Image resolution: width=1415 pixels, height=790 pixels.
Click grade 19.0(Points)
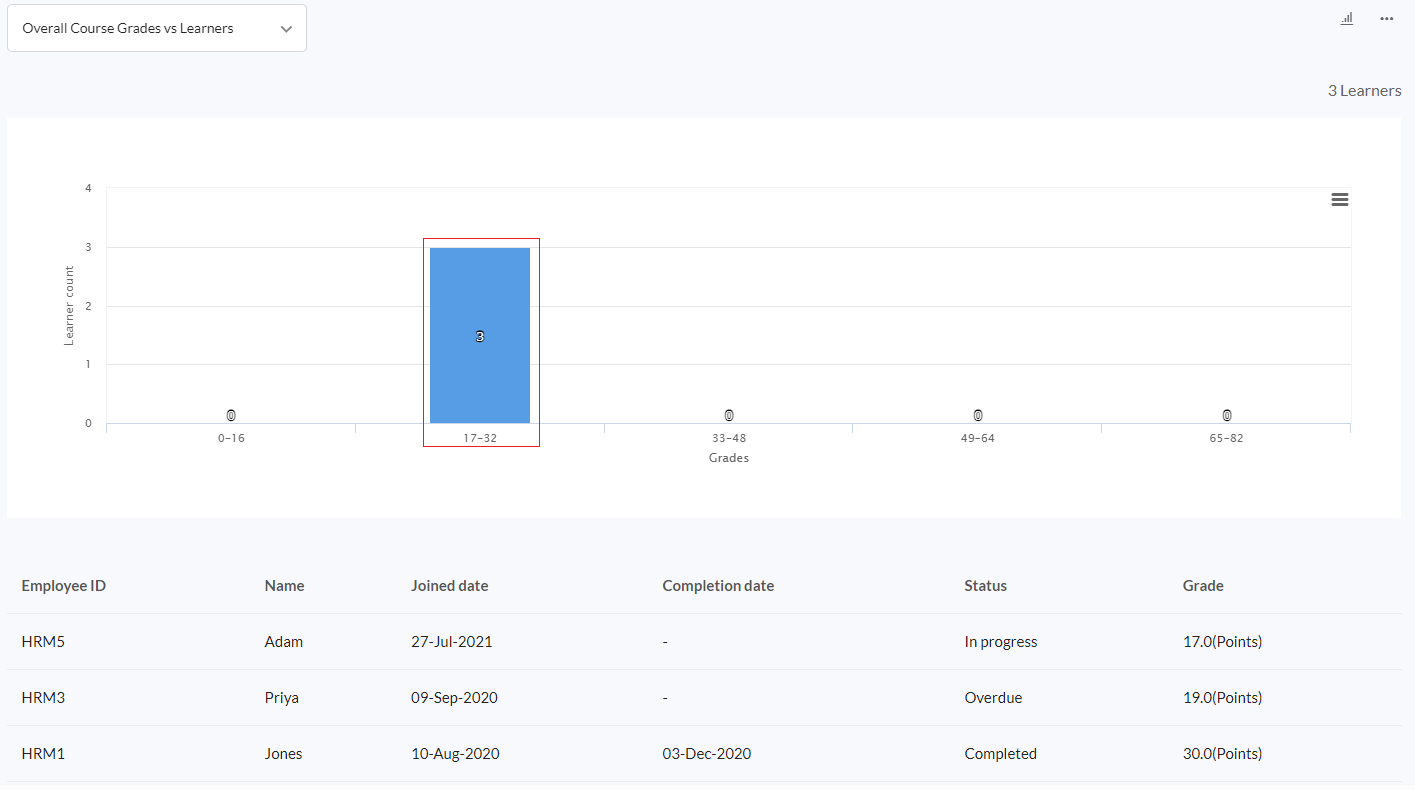pos(1222,697)
